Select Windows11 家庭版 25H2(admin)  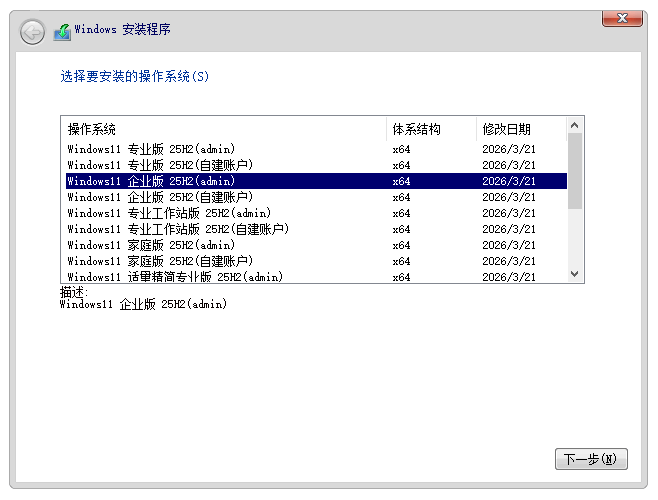tap(316, 245)
